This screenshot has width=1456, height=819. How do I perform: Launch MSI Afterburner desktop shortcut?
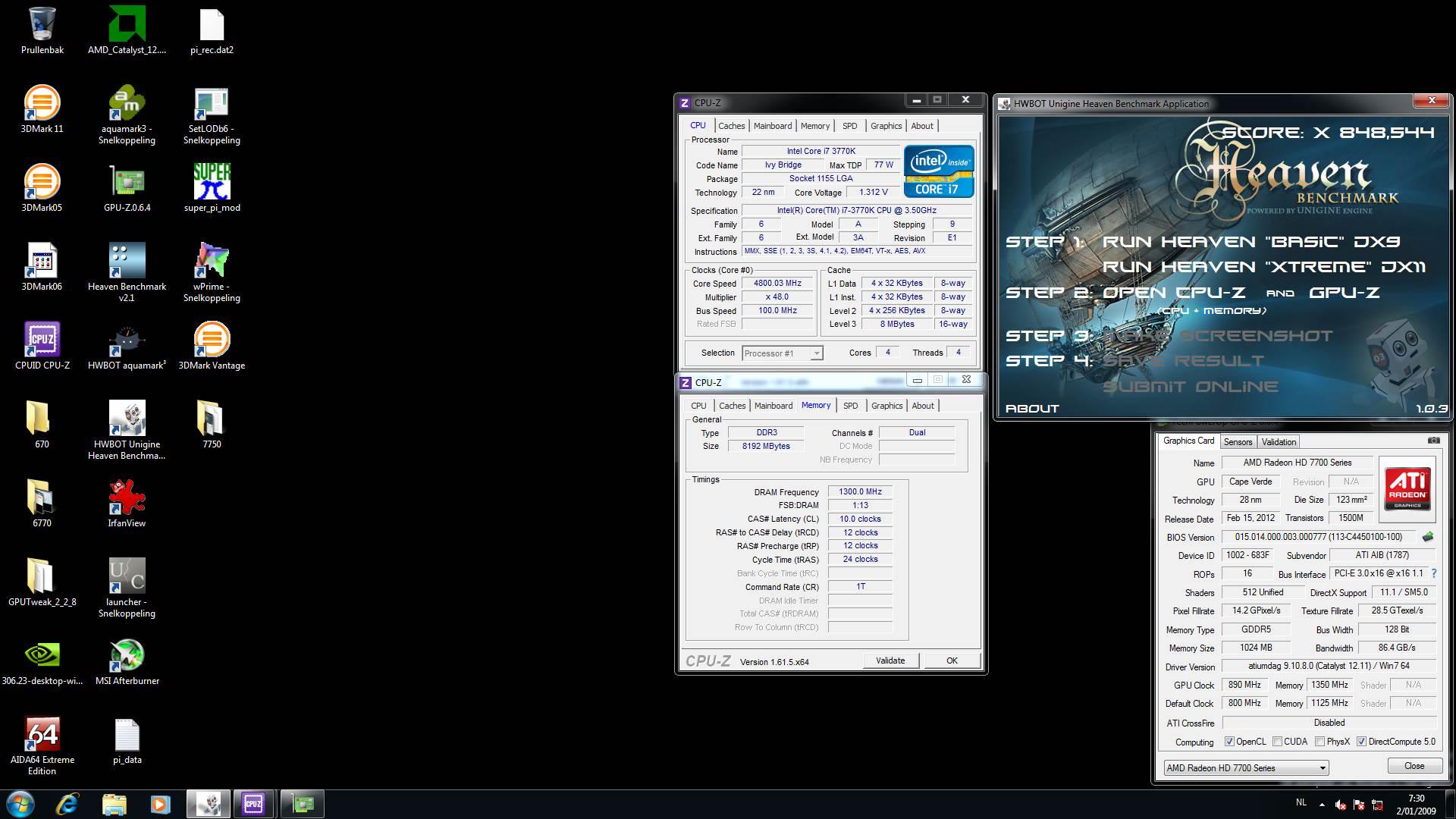[127, 662]
